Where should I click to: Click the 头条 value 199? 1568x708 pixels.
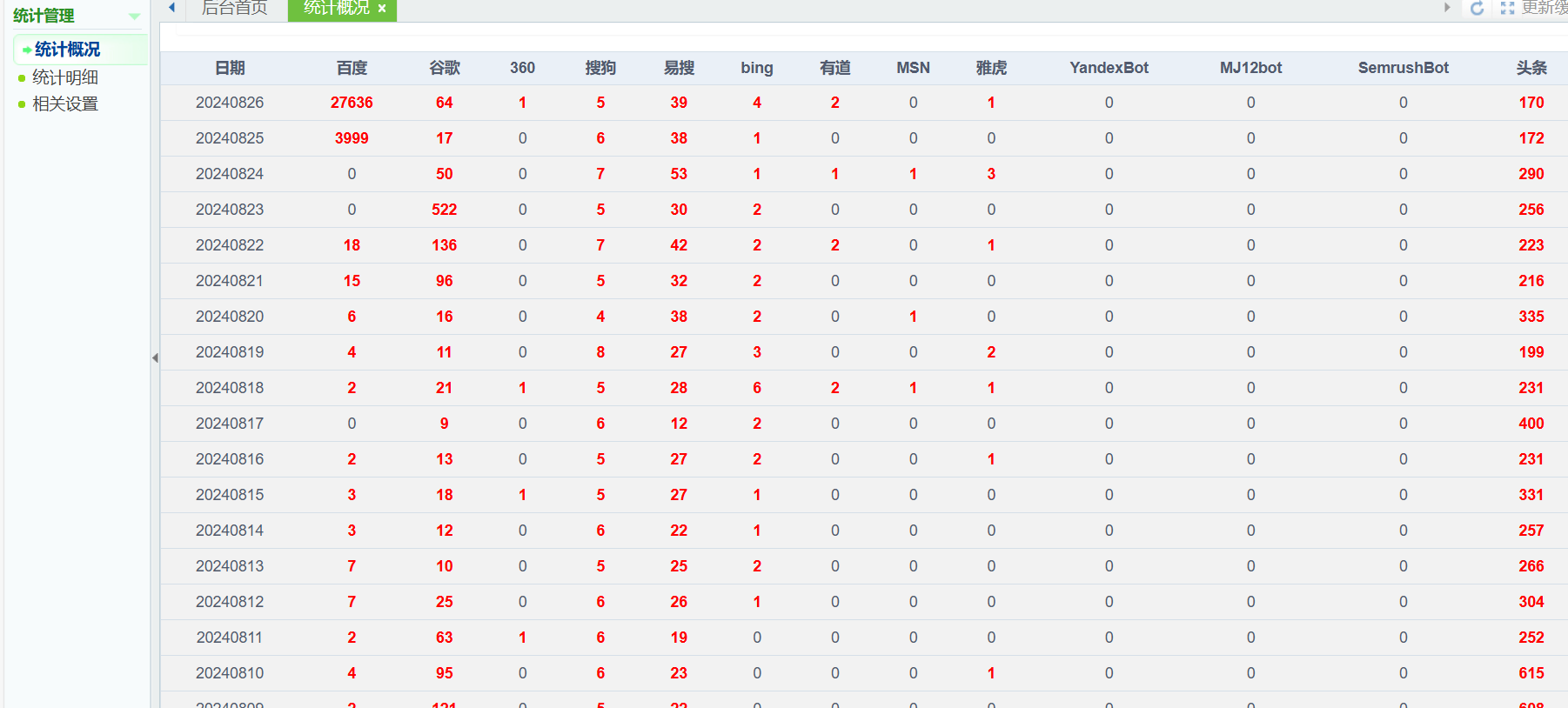coord(1531,352)
